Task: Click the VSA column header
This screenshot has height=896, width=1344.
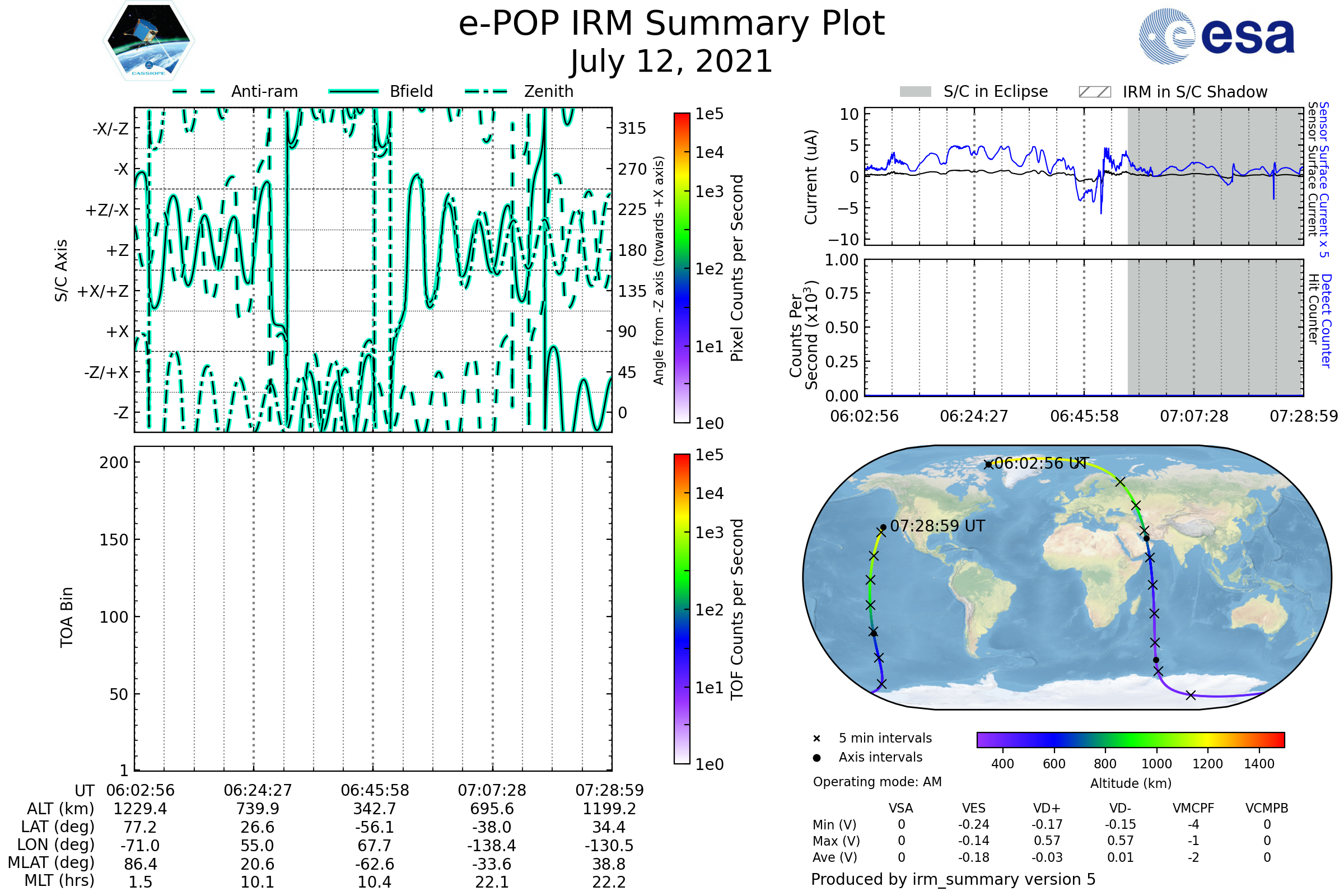Action: pos(900,809)
